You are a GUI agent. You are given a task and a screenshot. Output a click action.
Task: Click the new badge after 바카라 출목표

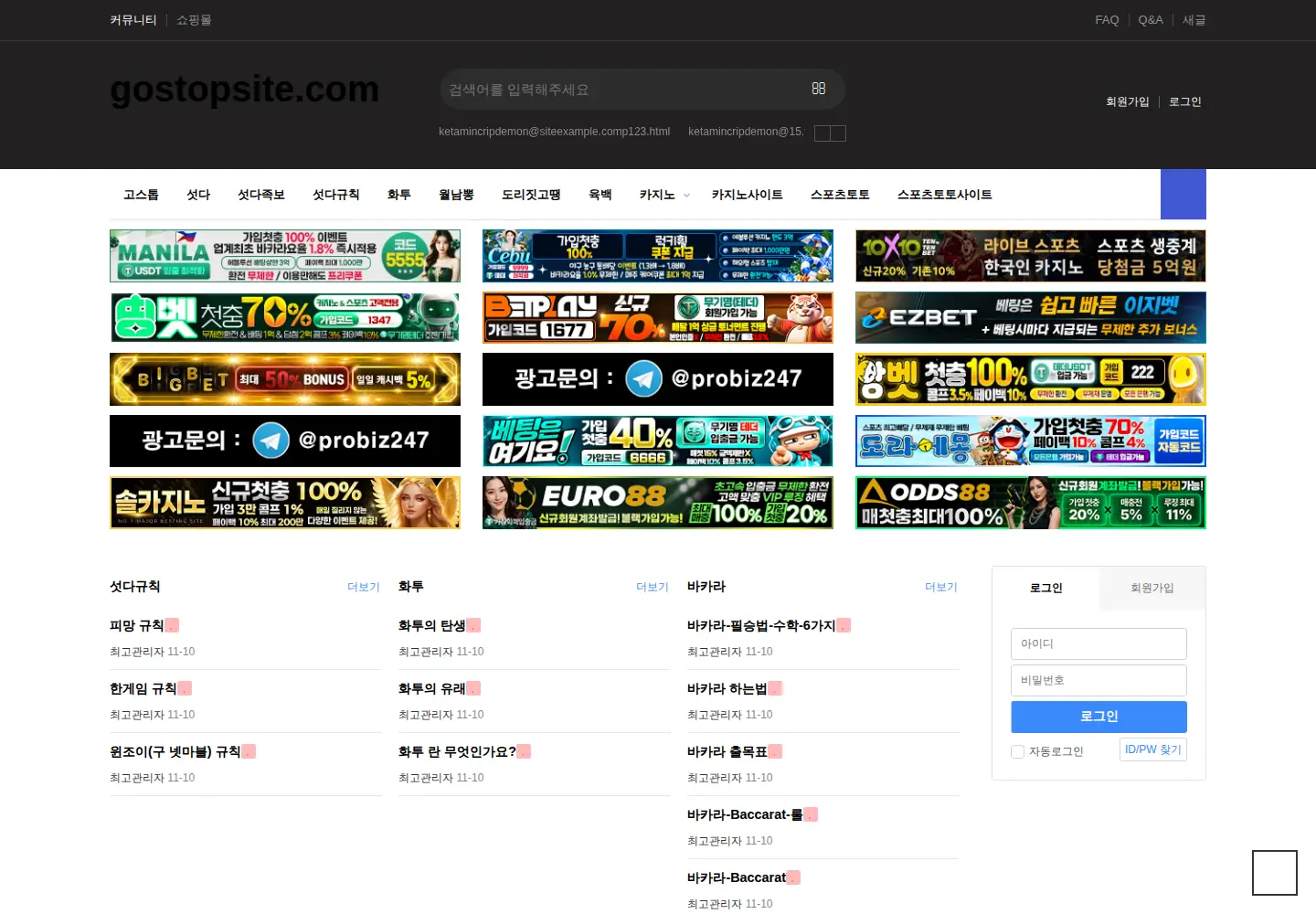click(x=775, y=751)
